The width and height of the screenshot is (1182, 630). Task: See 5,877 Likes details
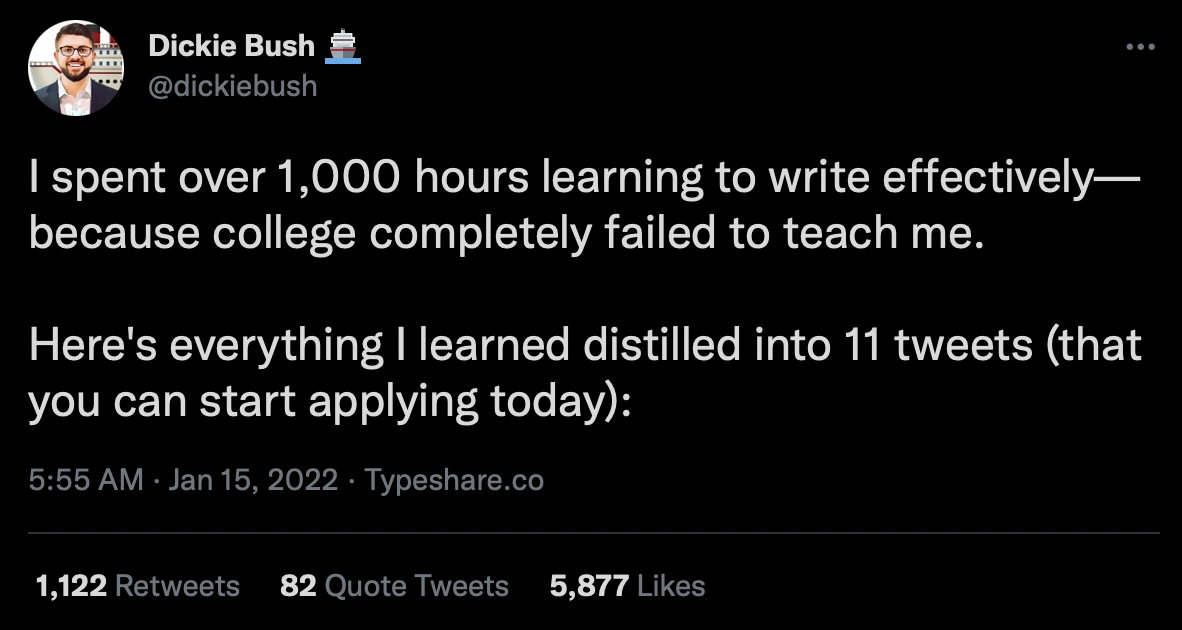point(626,586)
